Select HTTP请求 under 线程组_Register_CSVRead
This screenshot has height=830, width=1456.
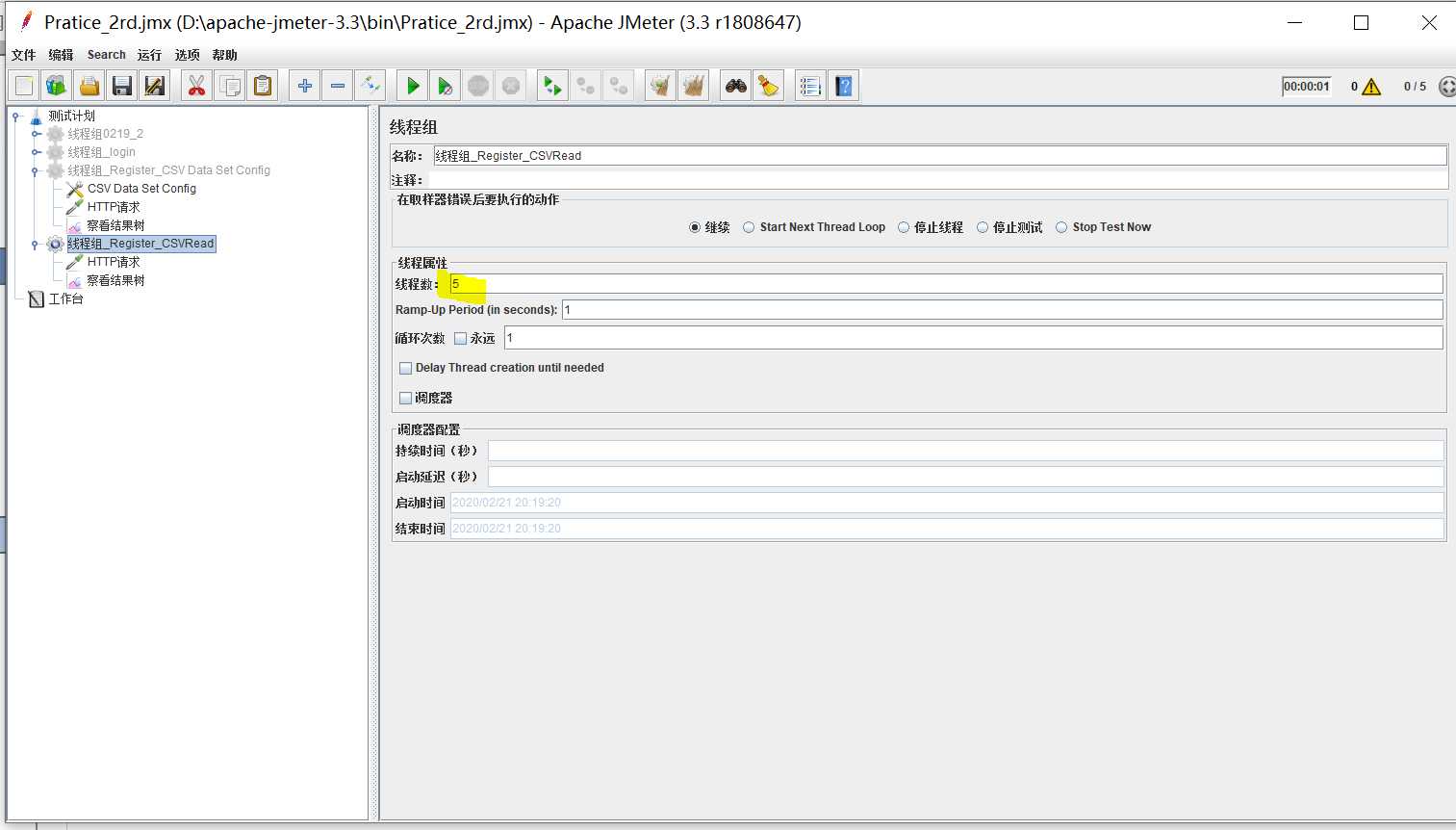point(114,262)
